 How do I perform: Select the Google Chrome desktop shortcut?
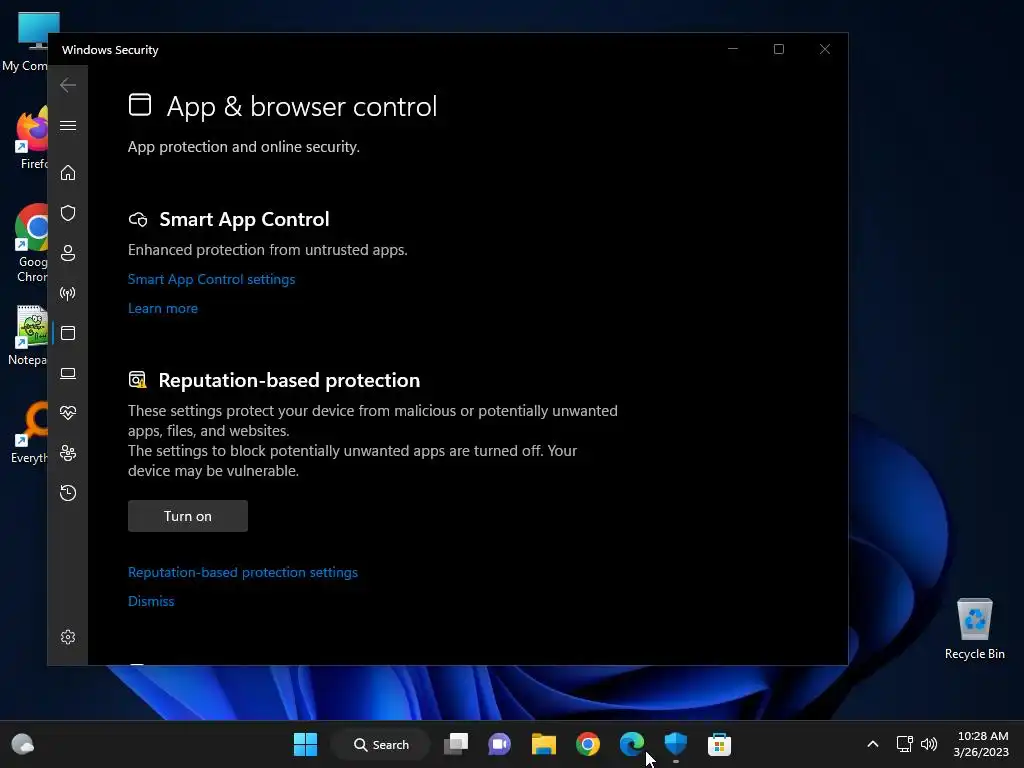tap(31, 244)
